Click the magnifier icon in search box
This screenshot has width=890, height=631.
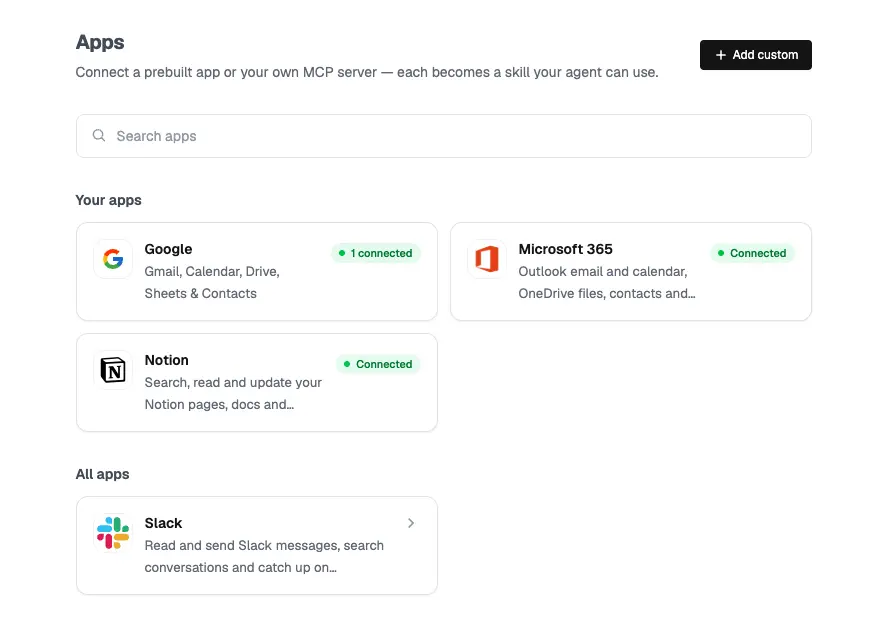(x=99, y=136)
